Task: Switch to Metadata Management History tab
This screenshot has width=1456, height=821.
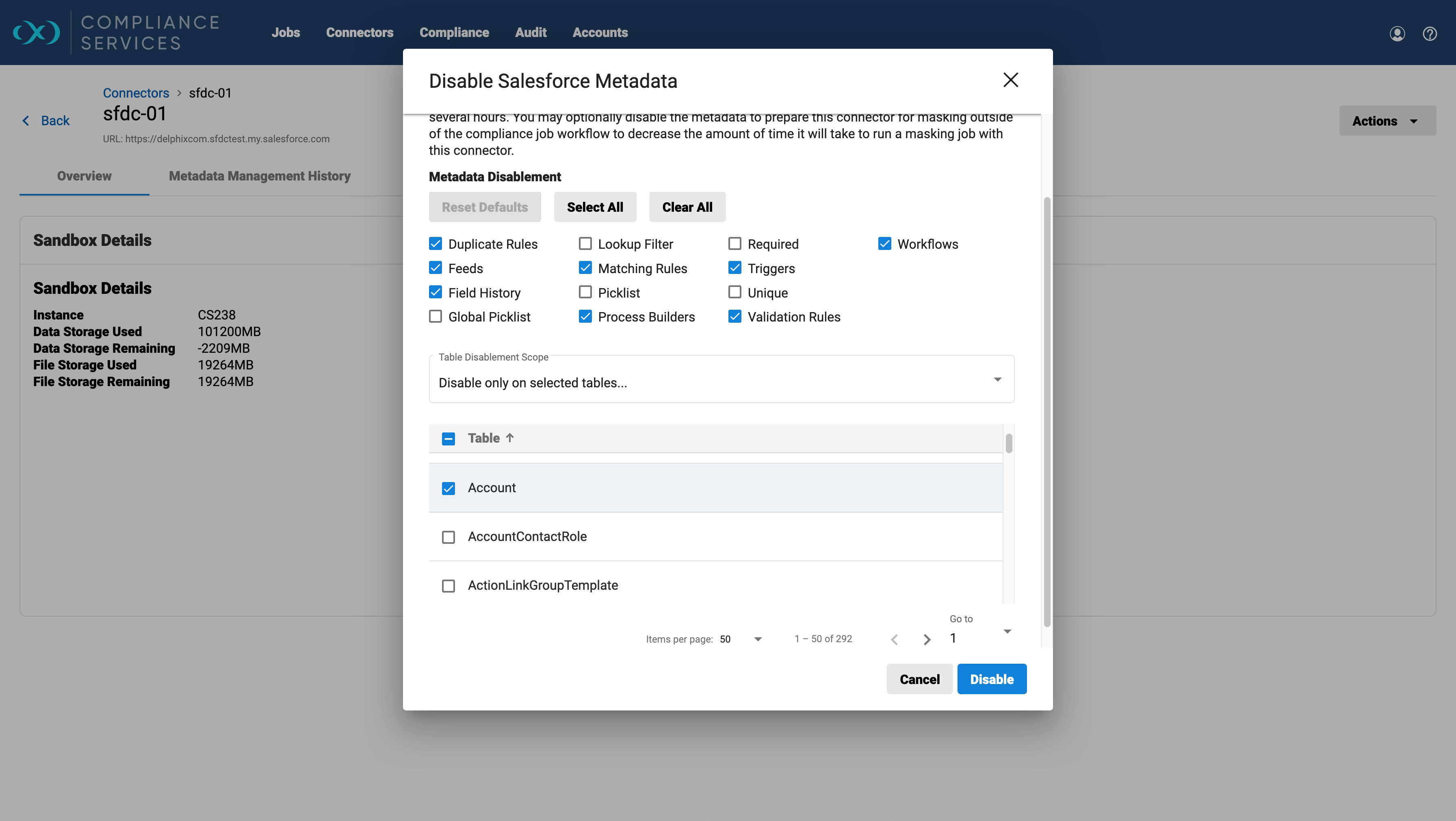Action: point(260,176)
